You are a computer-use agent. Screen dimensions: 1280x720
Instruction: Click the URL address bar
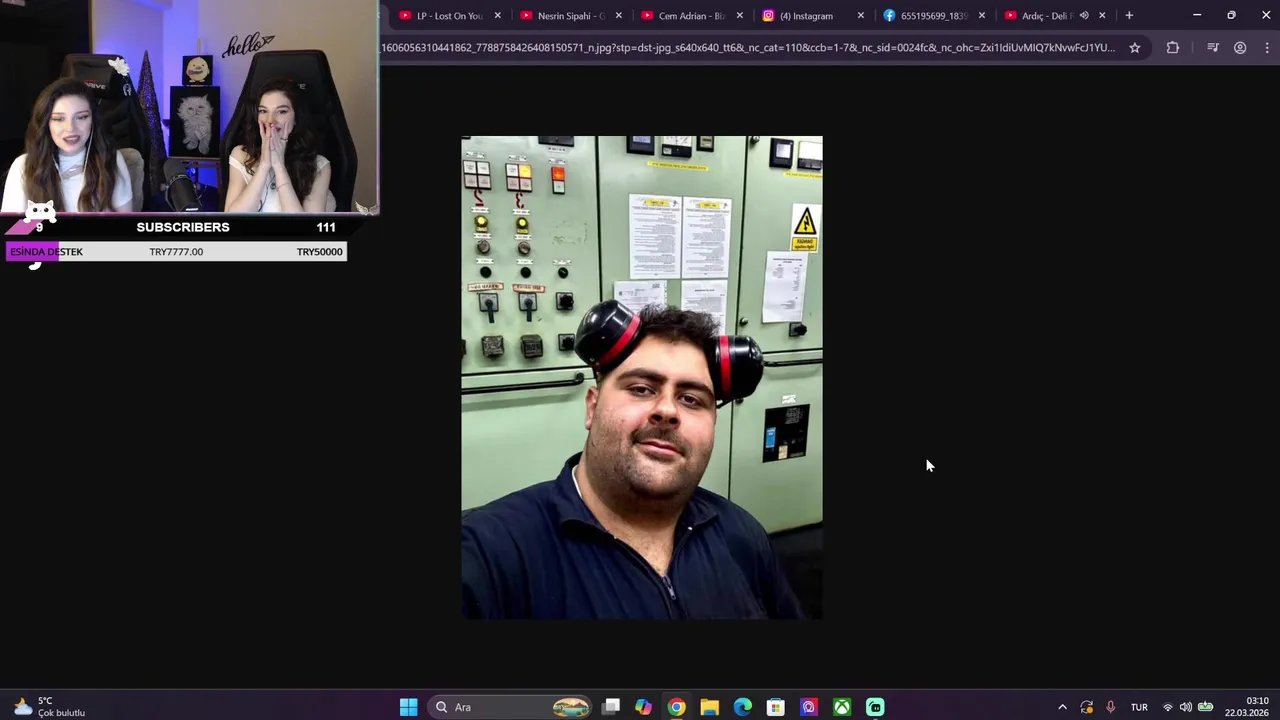tap(748, 47)
